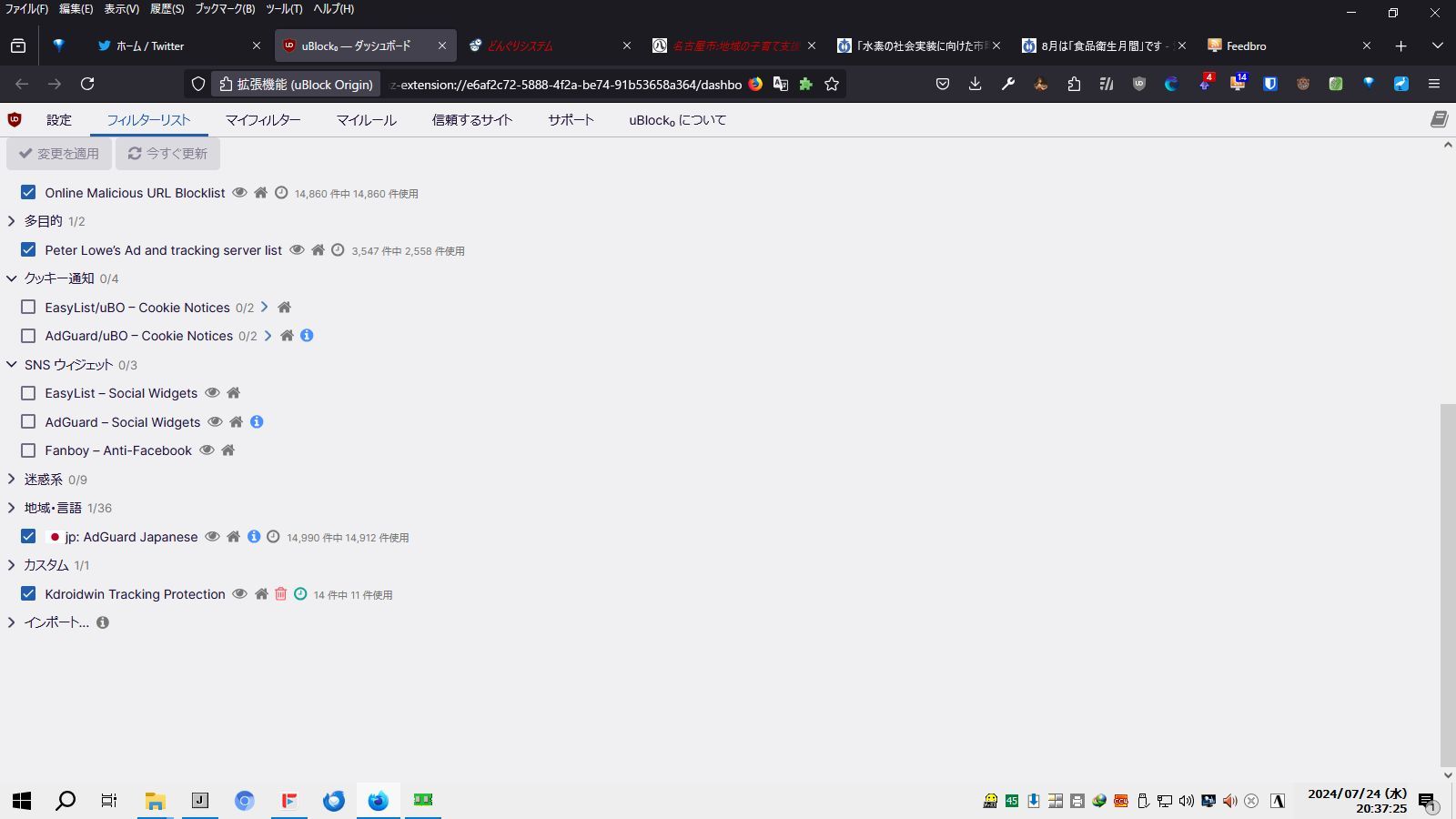The height and width of the screenshot is (819, 1456).
Task: Enable EasyList – Social Widgets checkbox
Action: point(28,393)
